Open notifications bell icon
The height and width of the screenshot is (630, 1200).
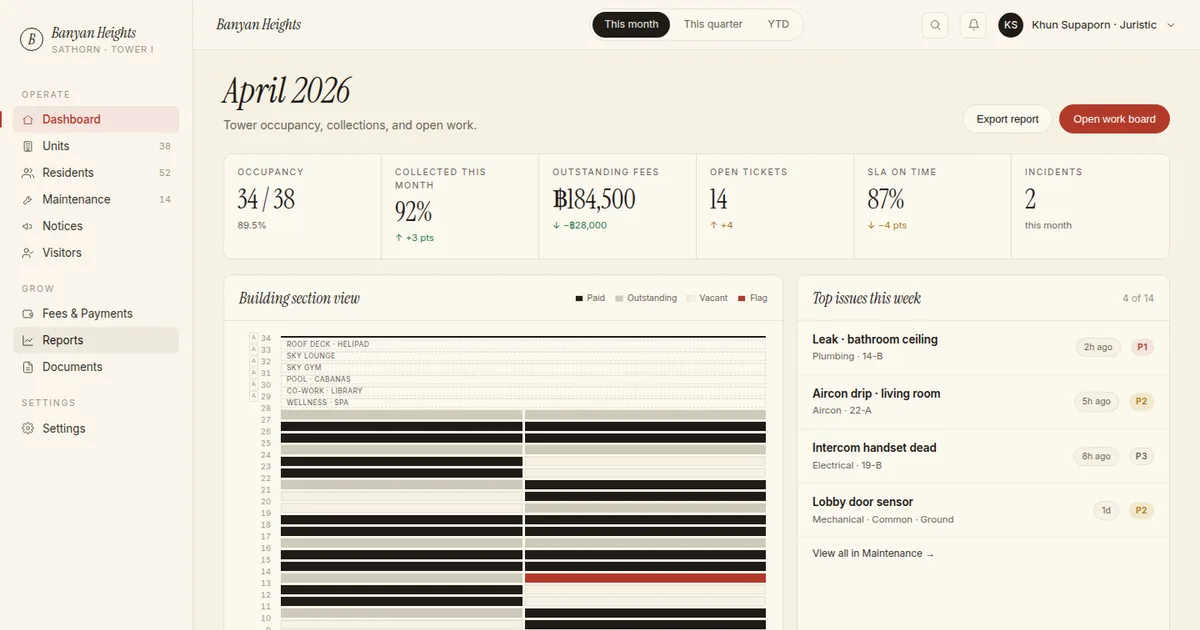coord(973,25)
